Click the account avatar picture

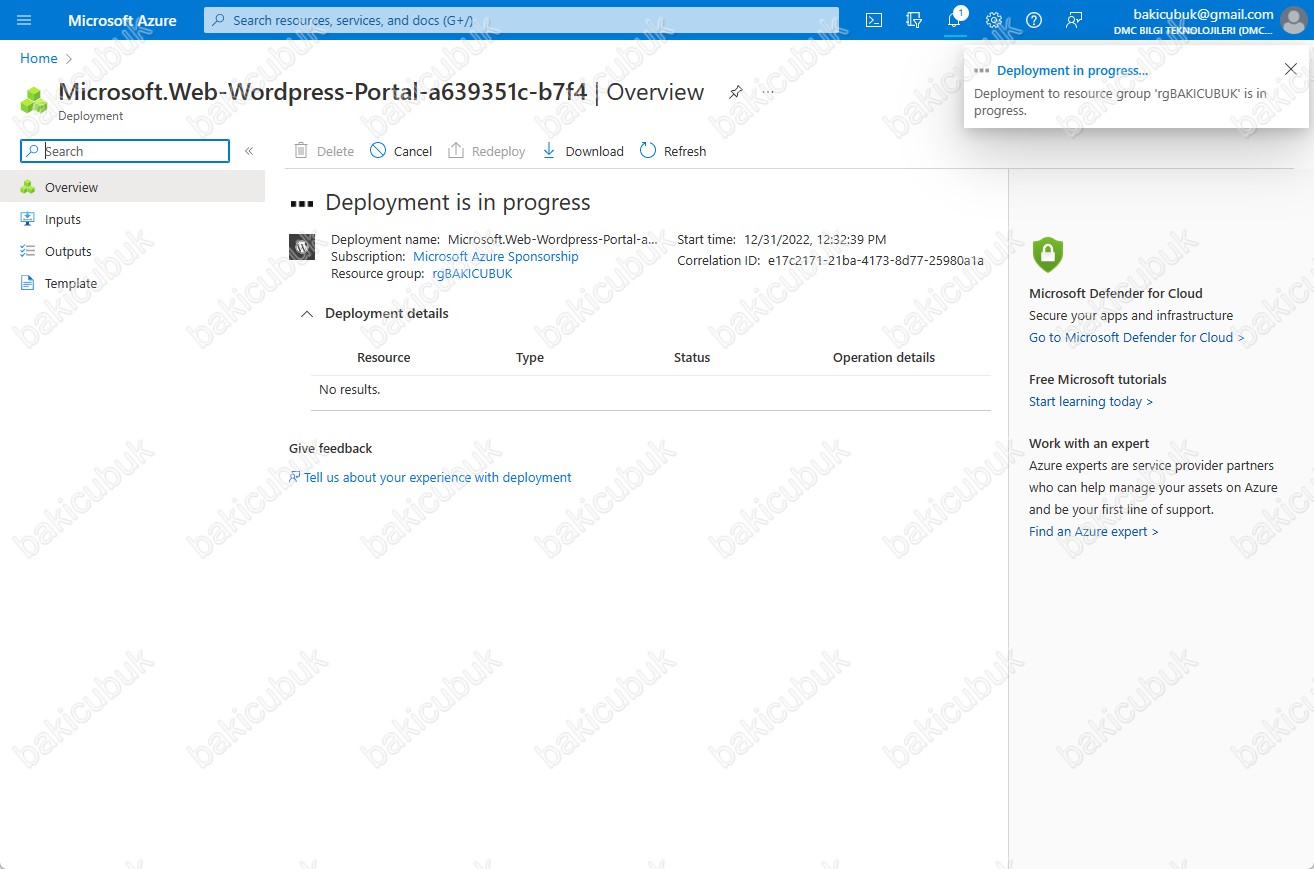point(1293,20)
